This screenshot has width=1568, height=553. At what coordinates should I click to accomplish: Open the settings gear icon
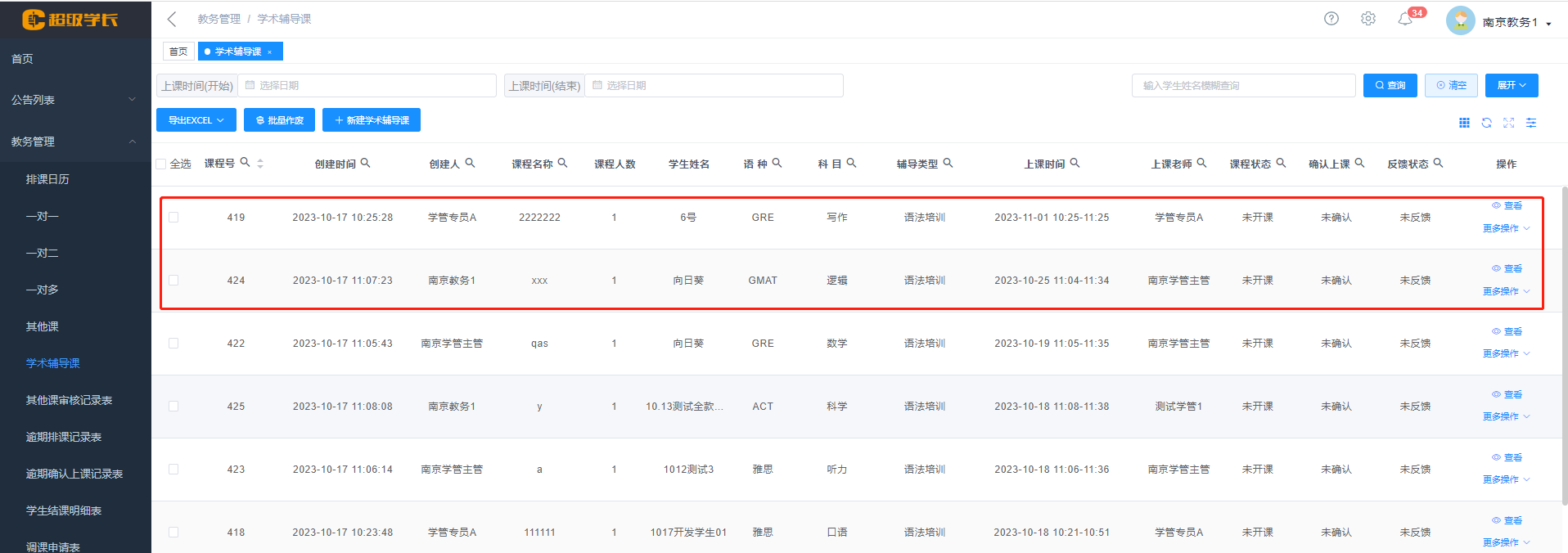1368,19
